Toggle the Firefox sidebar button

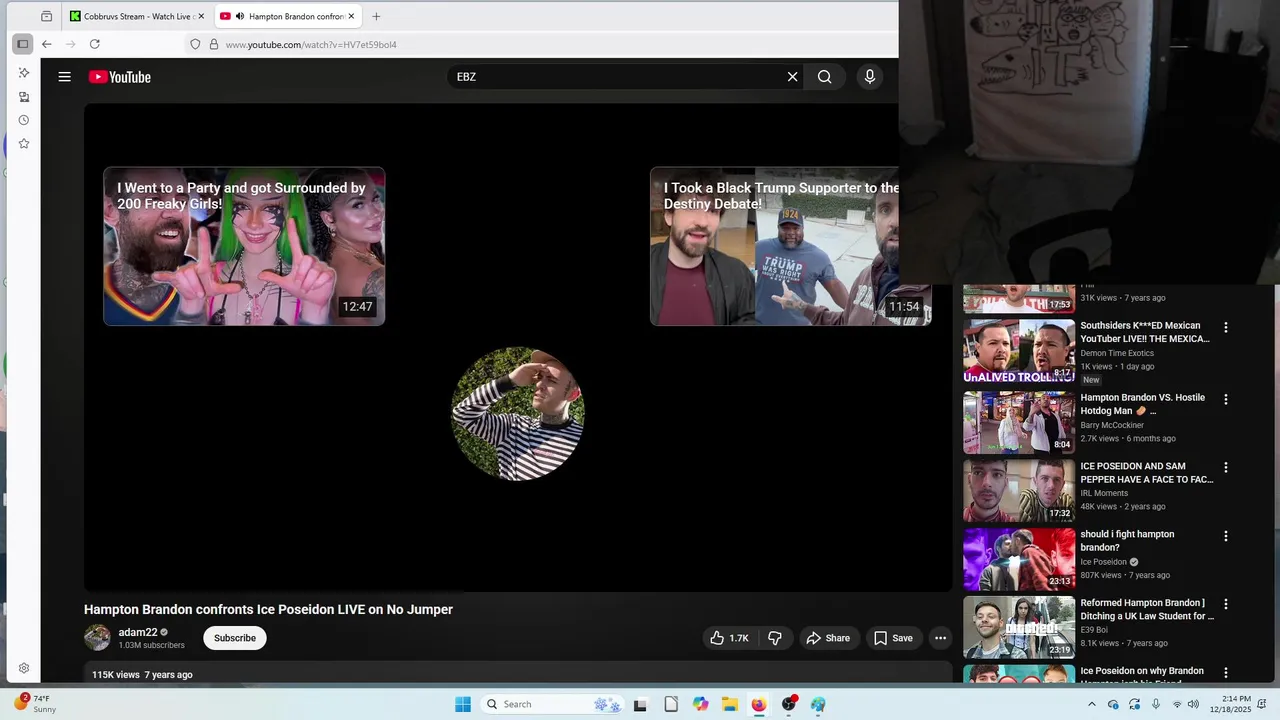tap(22, 44)
